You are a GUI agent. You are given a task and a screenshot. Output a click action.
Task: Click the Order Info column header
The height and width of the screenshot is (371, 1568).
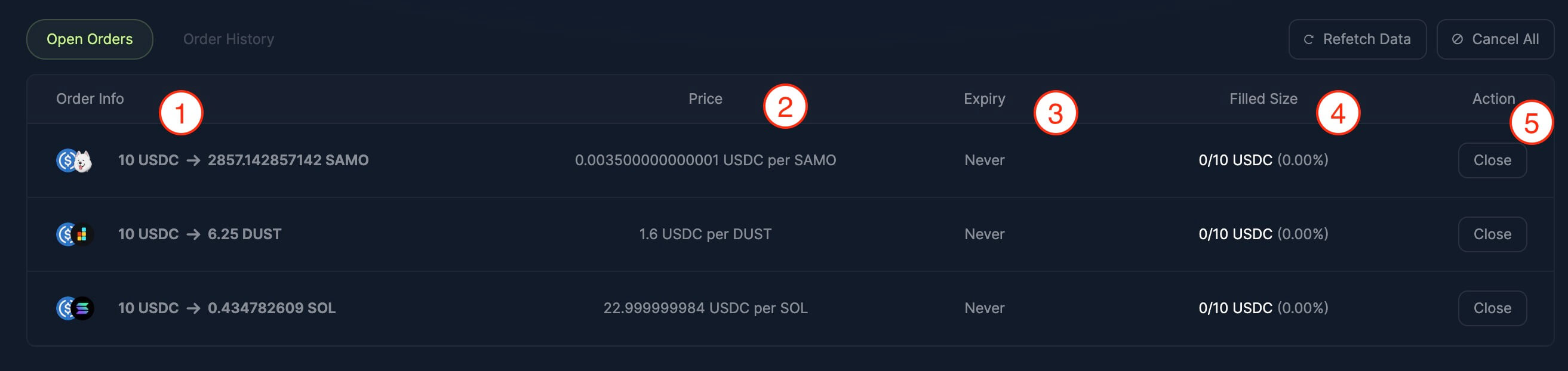click(90, 98)
